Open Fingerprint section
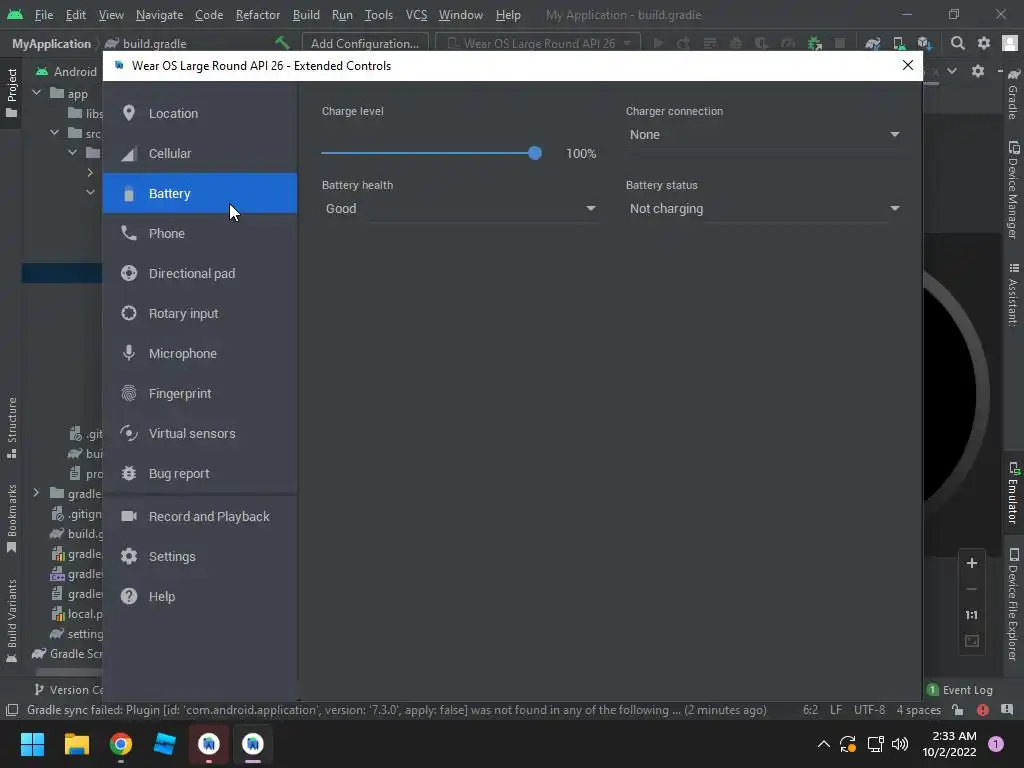This screenshot has width=1024, height=768. pos(200,393)
